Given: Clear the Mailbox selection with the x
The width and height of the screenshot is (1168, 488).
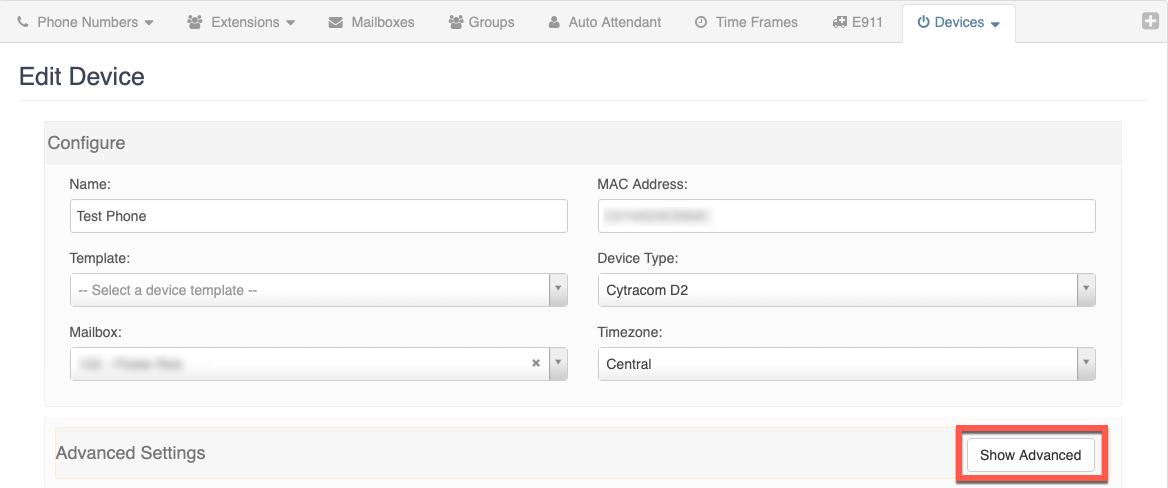Looking at the screenshot, I should click(535, 364).
